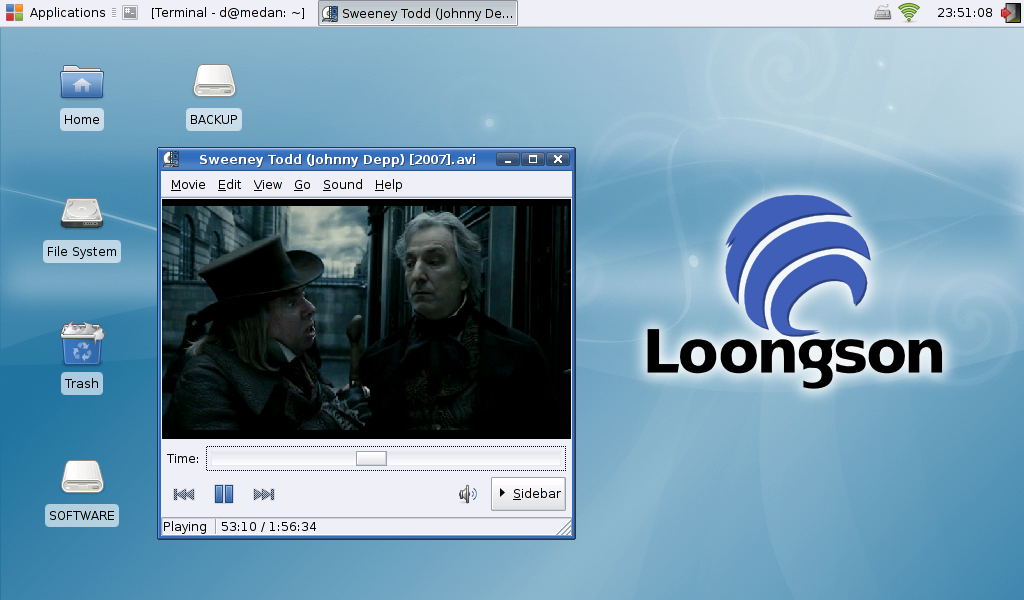1024x600 pixels.
Task: Pause the movie playback
Action: click(x=223, y=494)
